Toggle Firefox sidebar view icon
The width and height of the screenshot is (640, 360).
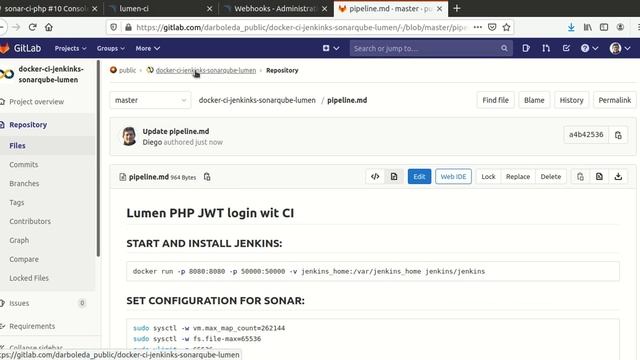(x=604, y=27)
